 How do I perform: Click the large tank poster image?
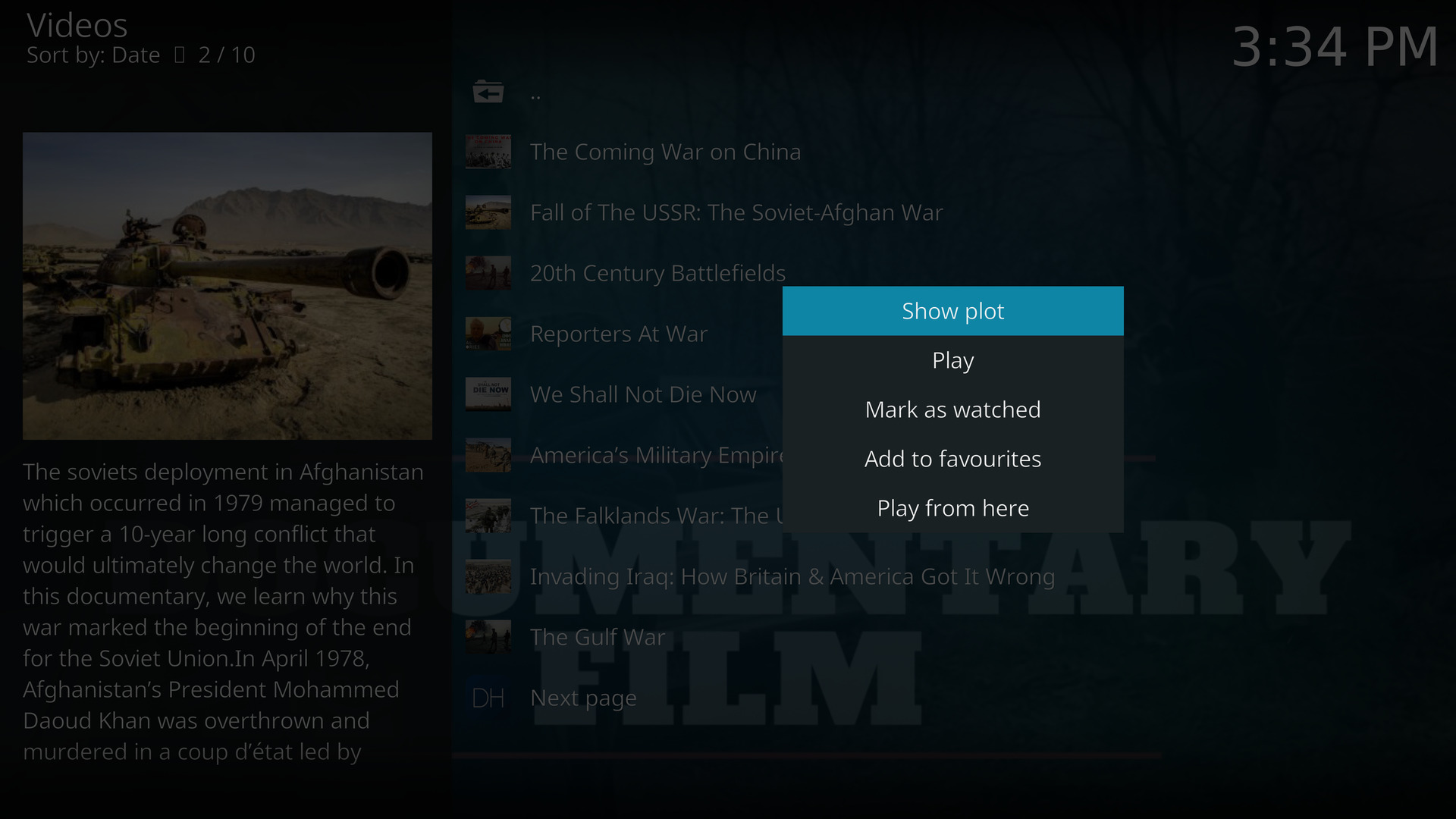coord(227,286)
